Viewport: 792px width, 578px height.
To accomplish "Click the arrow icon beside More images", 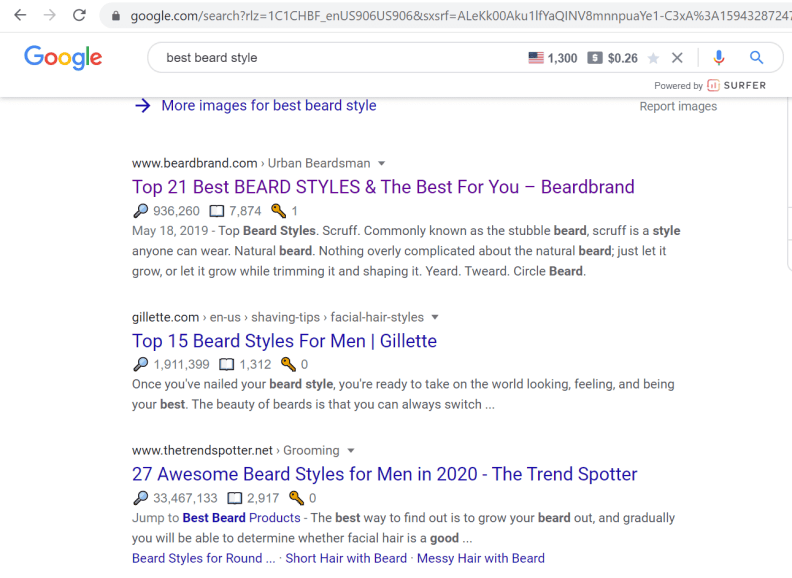I will (143, 106).
